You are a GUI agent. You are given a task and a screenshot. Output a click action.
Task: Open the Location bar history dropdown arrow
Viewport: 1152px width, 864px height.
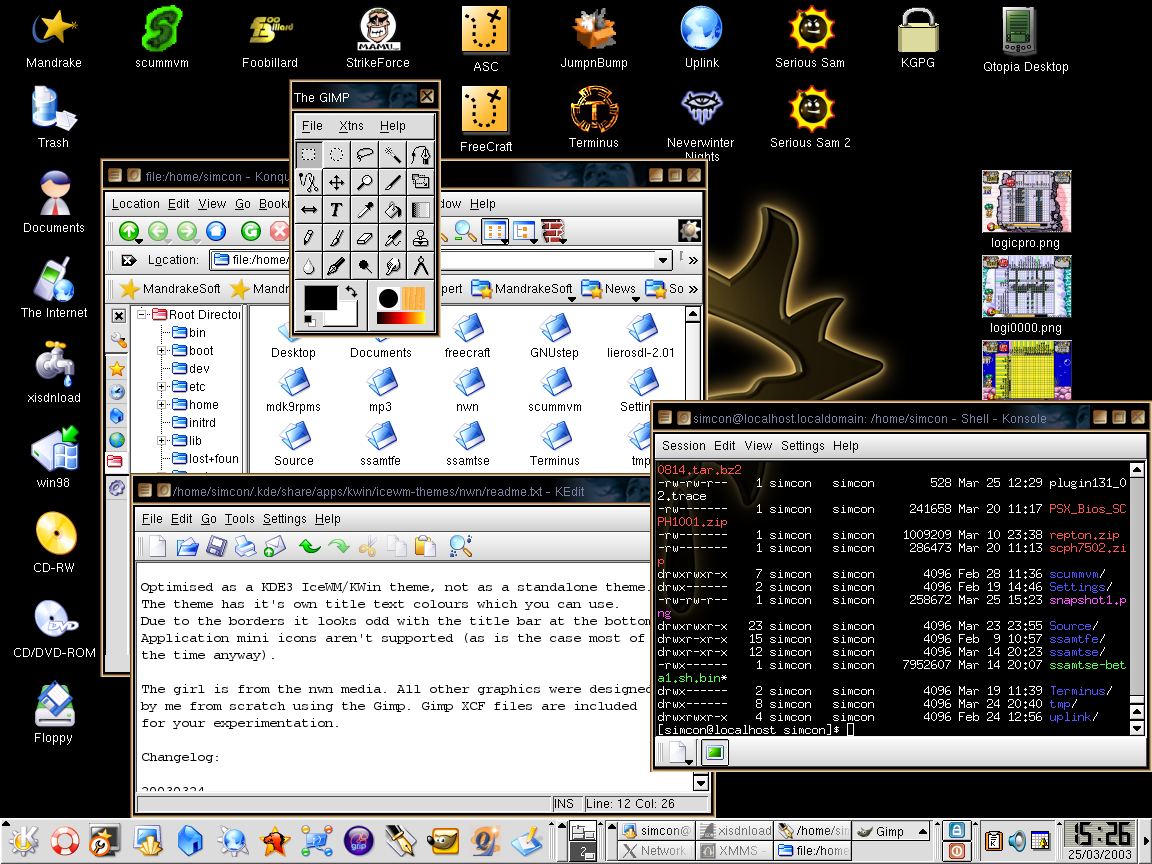click(663, 259)
